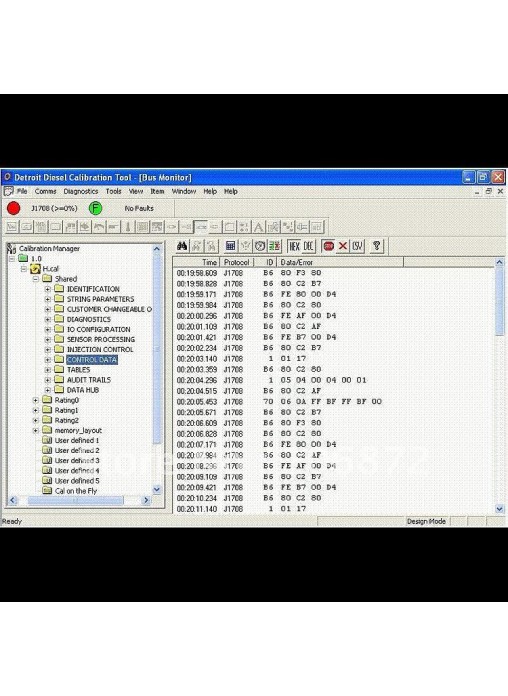Expand the IDENTIFICATION folder
This screenshot has width=508, height=696.
pos(48,289)
